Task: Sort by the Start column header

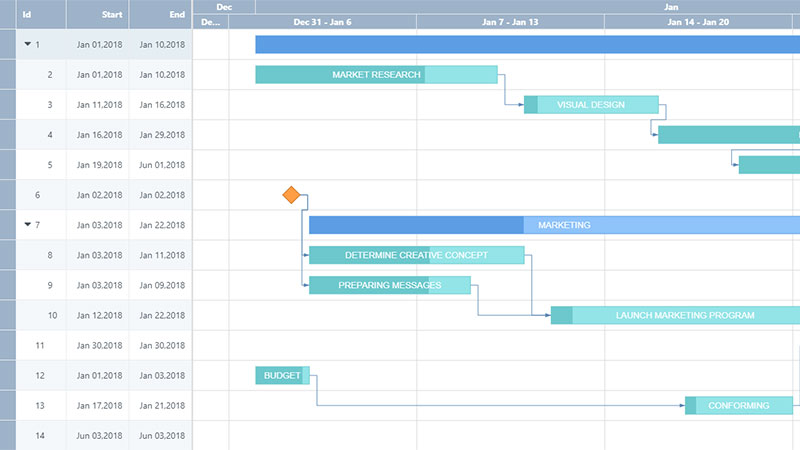Action: pos(97,14)
